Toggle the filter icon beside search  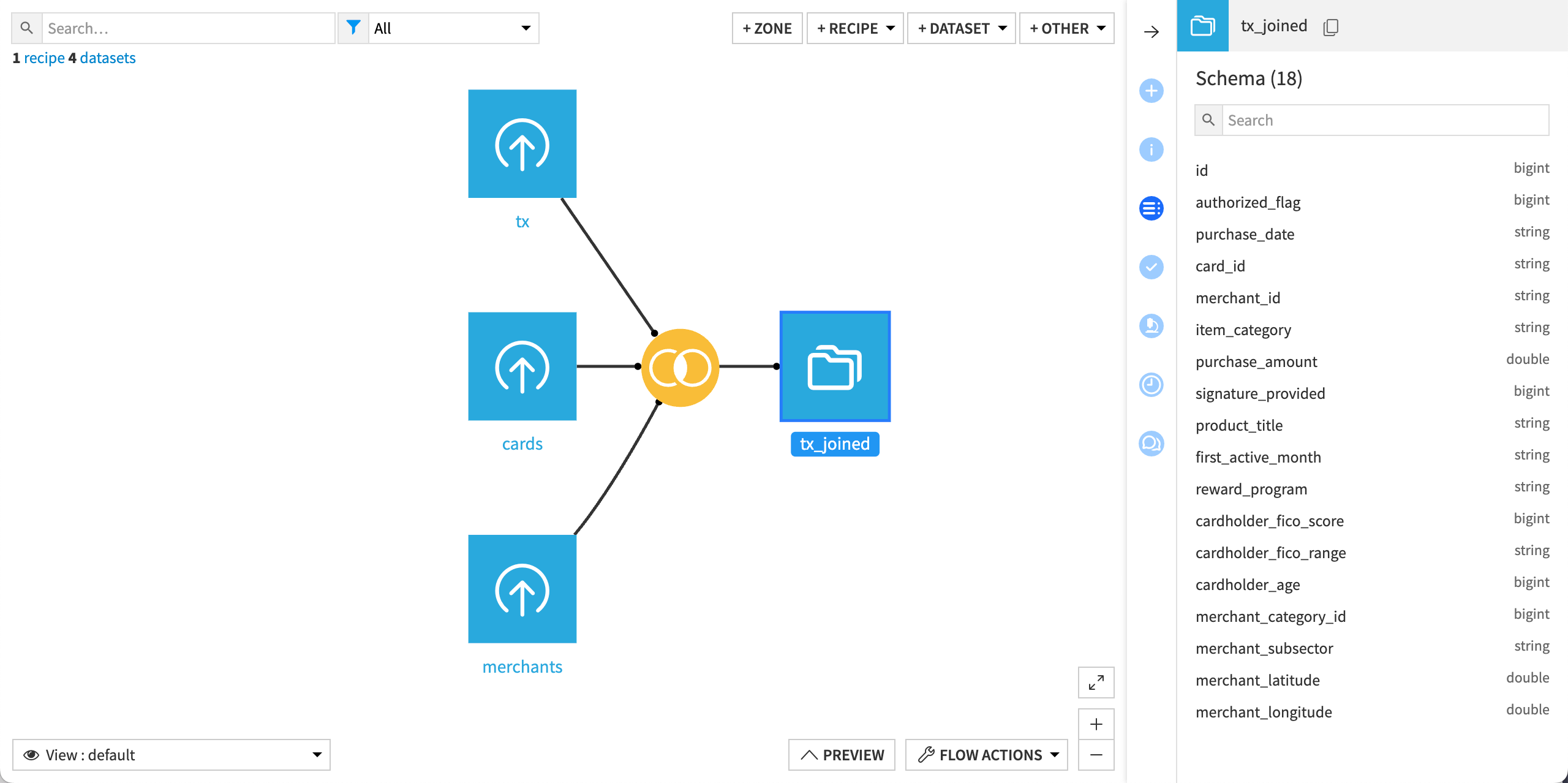point(354,28)
